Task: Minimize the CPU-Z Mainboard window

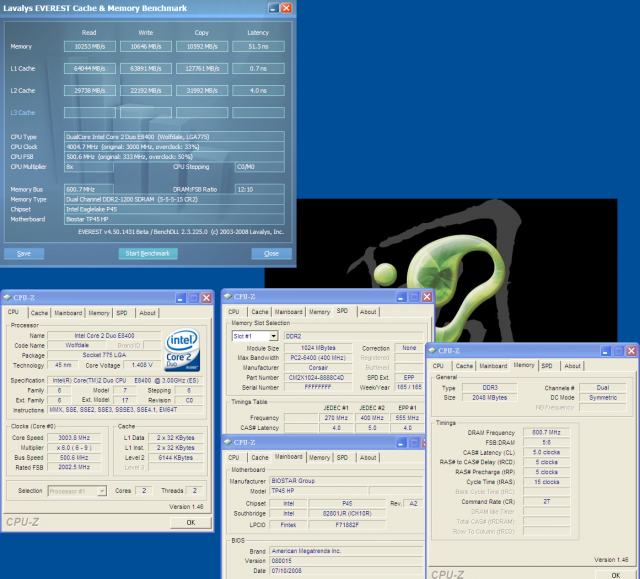Action: coord(401,442)
